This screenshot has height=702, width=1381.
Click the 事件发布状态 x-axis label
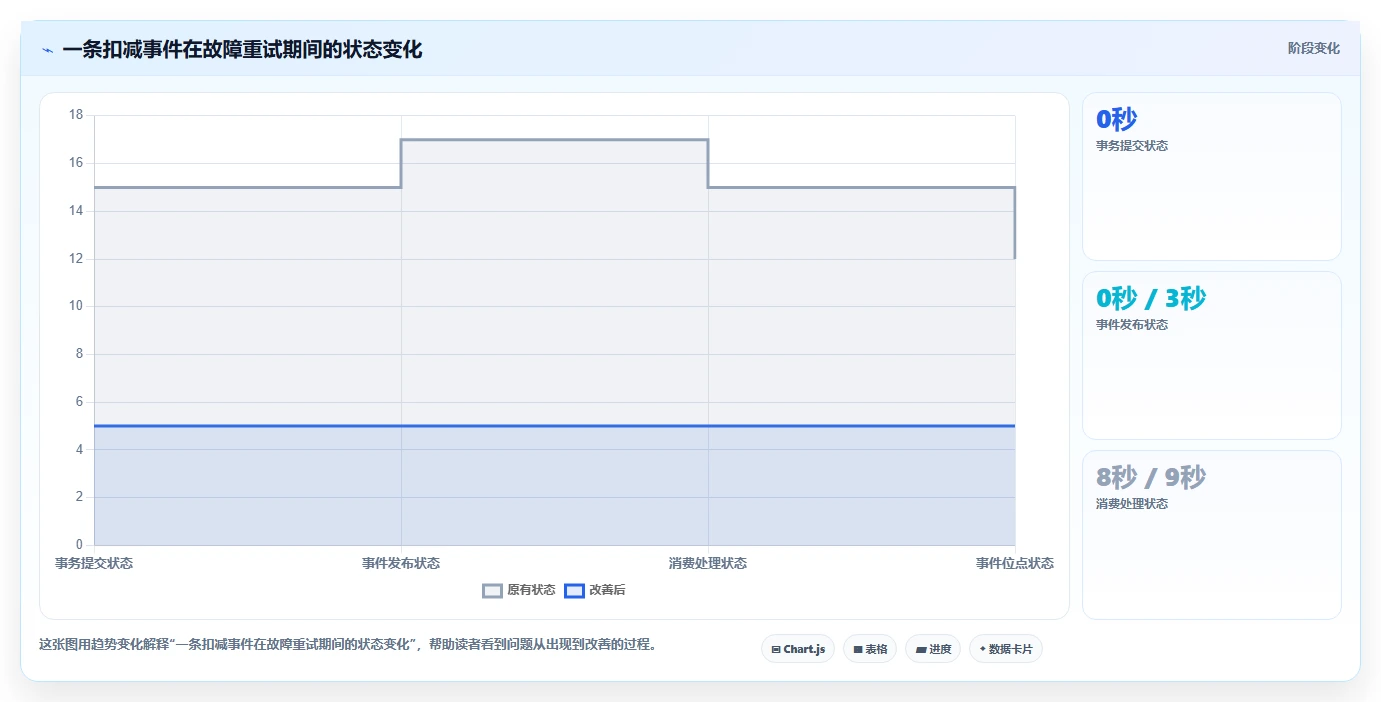point(401,563)
